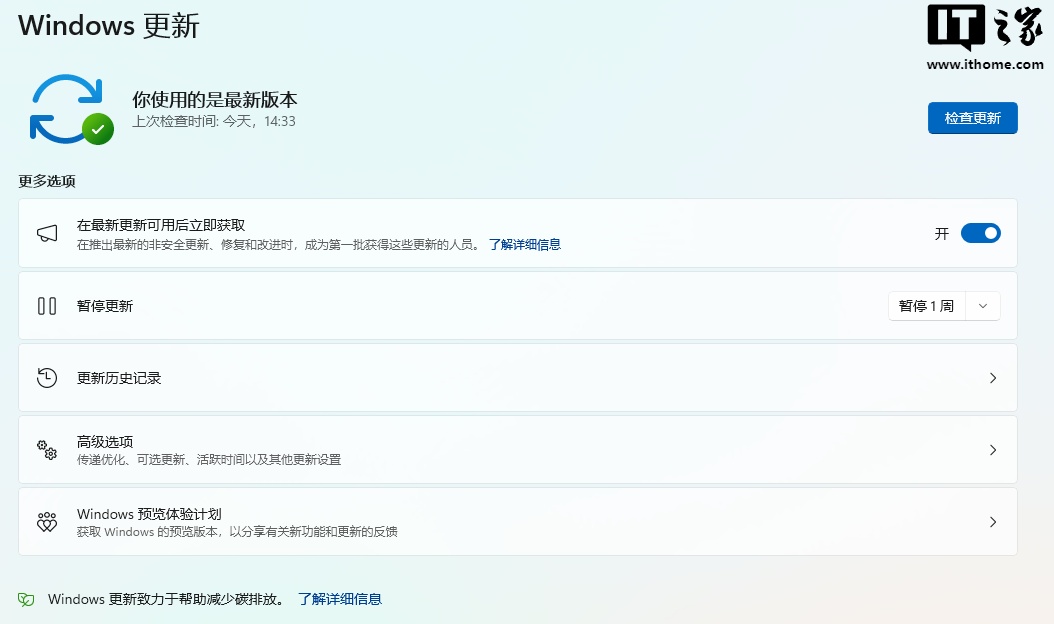Select the 高级选项 entry label
Screen dimensions: 1054x624
pos(105,441)
